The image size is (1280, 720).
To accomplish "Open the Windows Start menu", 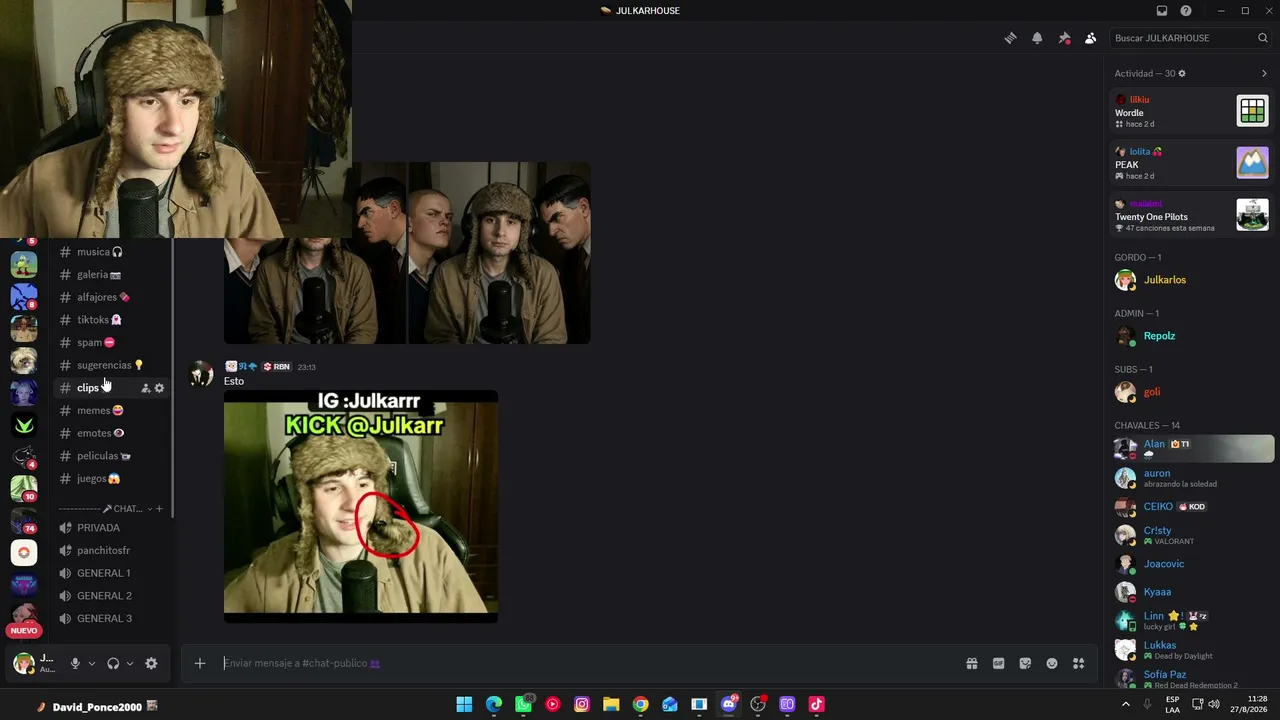I will click(464, 704).
